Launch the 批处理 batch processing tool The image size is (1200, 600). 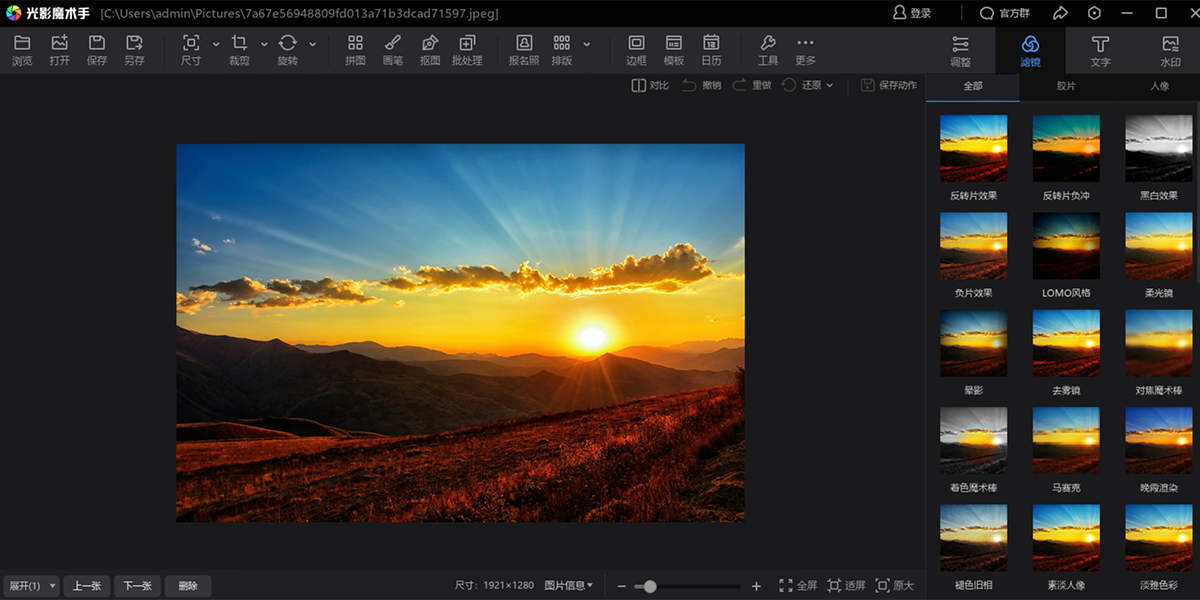click(467, 50)
